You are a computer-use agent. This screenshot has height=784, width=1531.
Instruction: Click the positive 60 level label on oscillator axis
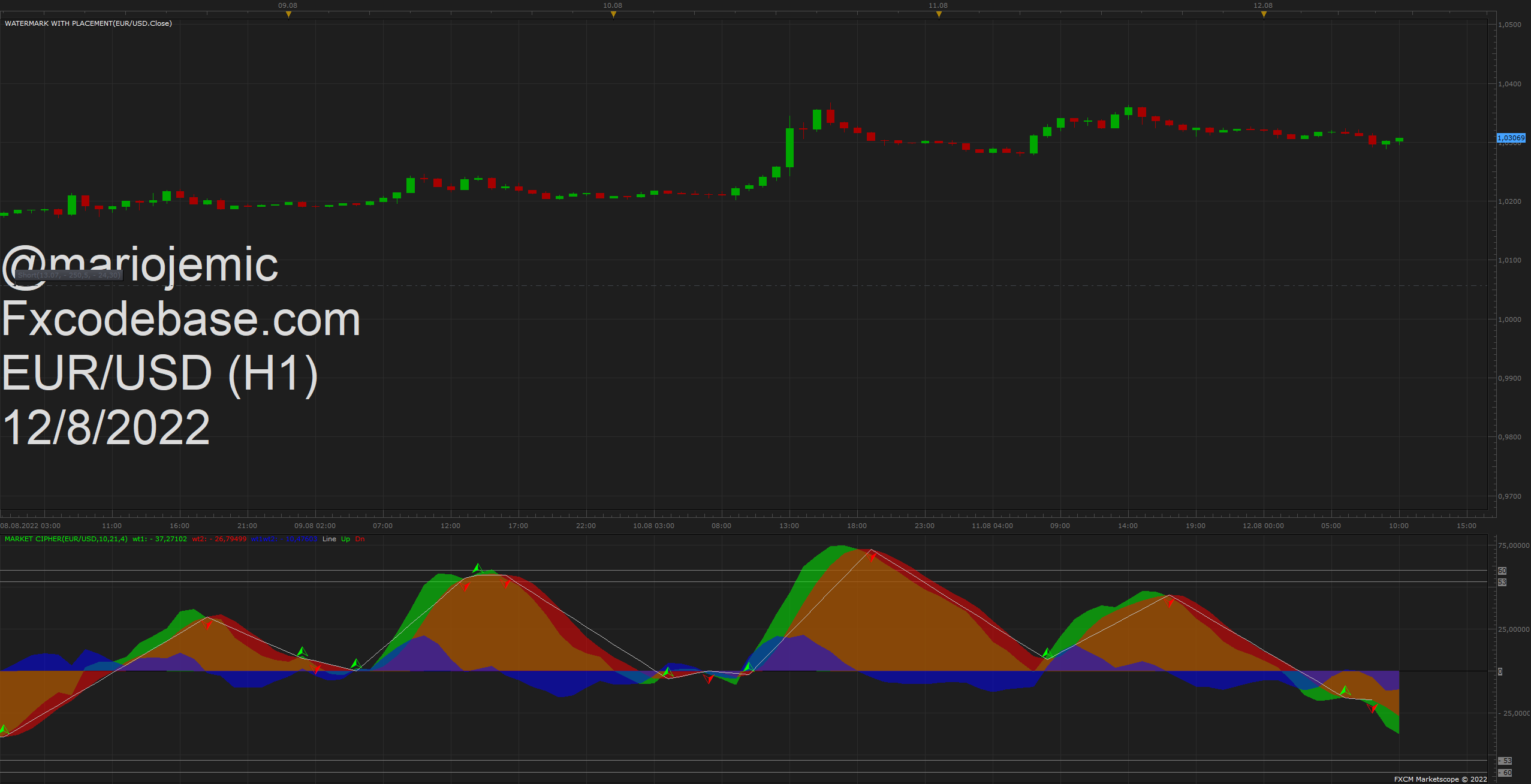click(1502, 571)
